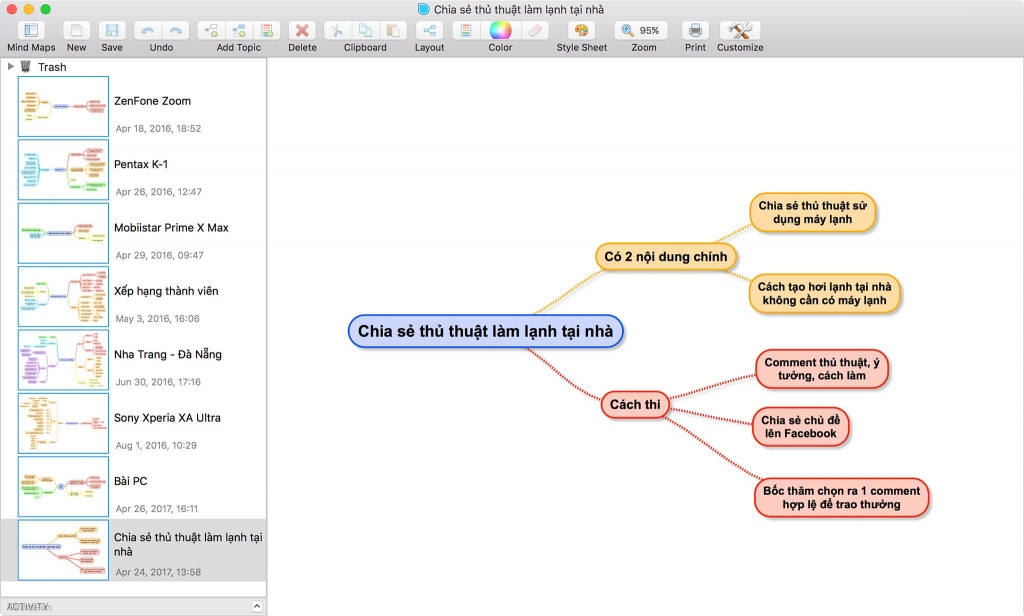Screen dimensions: 1024x616
Task: Open the Customize toolbar tools
Action: (740, 31)
